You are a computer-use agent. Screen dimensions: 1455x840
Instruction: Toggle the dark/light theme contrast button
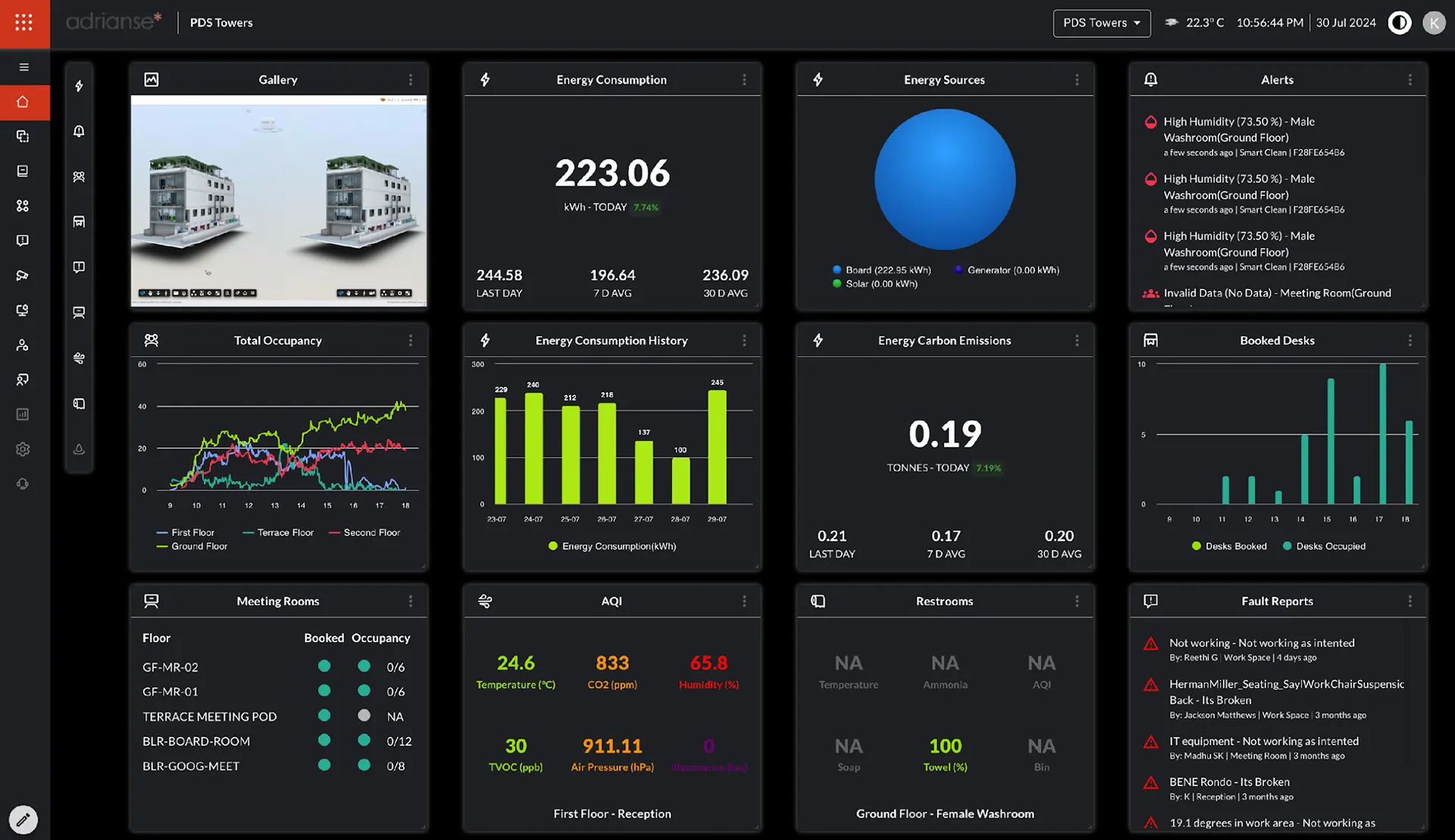(1399, 23)
